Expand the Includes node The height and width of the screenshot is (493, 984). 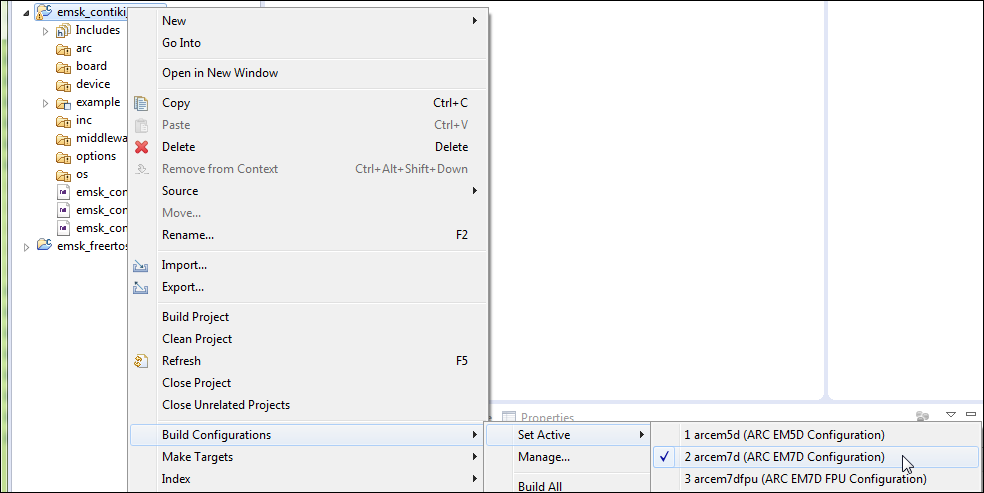tap(45, 31)
